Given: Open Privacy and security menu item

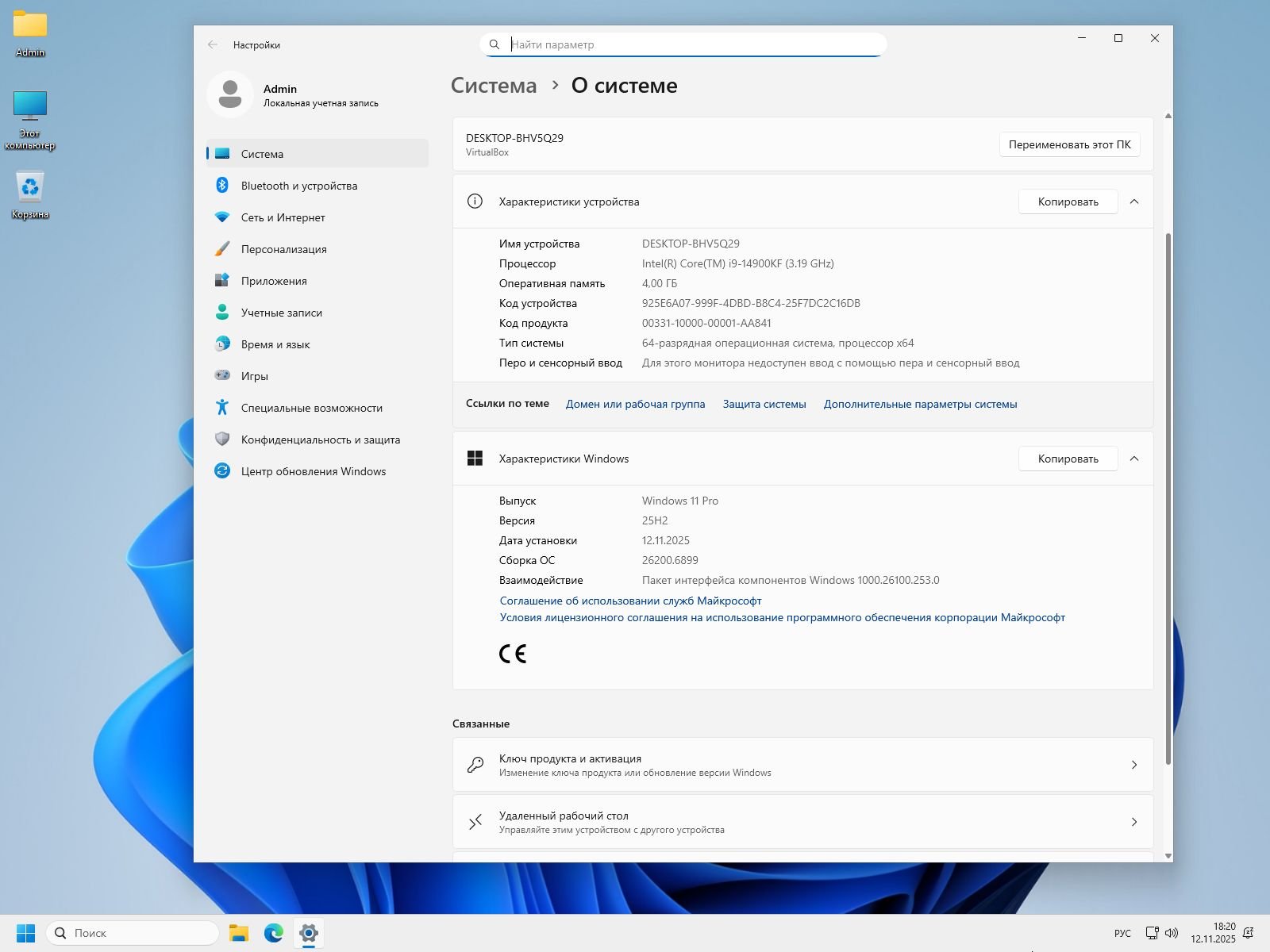Looking at the screenshot, I should pos(320,440).
